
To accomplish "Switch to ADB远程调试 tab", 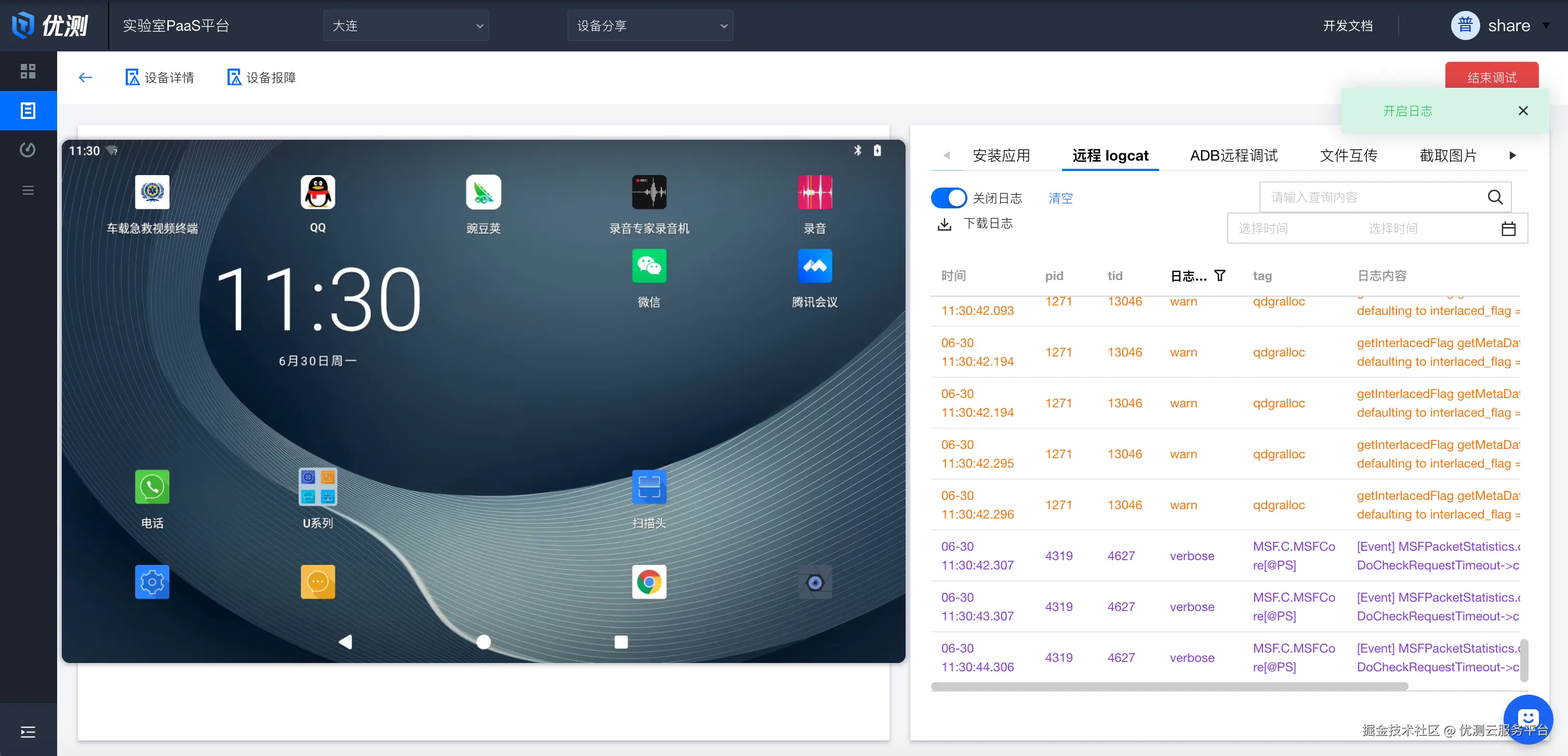I will (1233, 156).
